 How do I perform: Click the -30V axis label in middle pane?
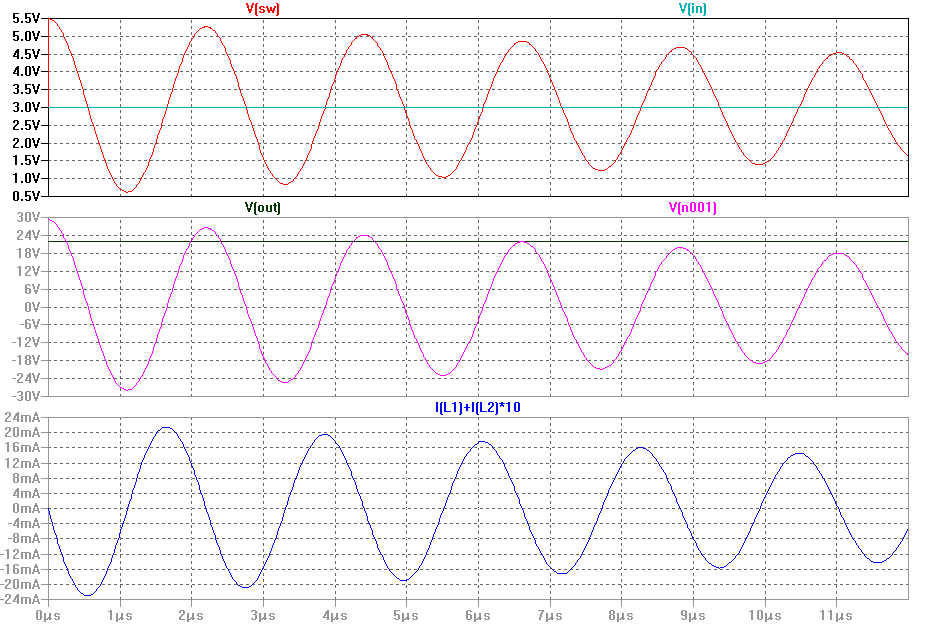coord(26,396)
